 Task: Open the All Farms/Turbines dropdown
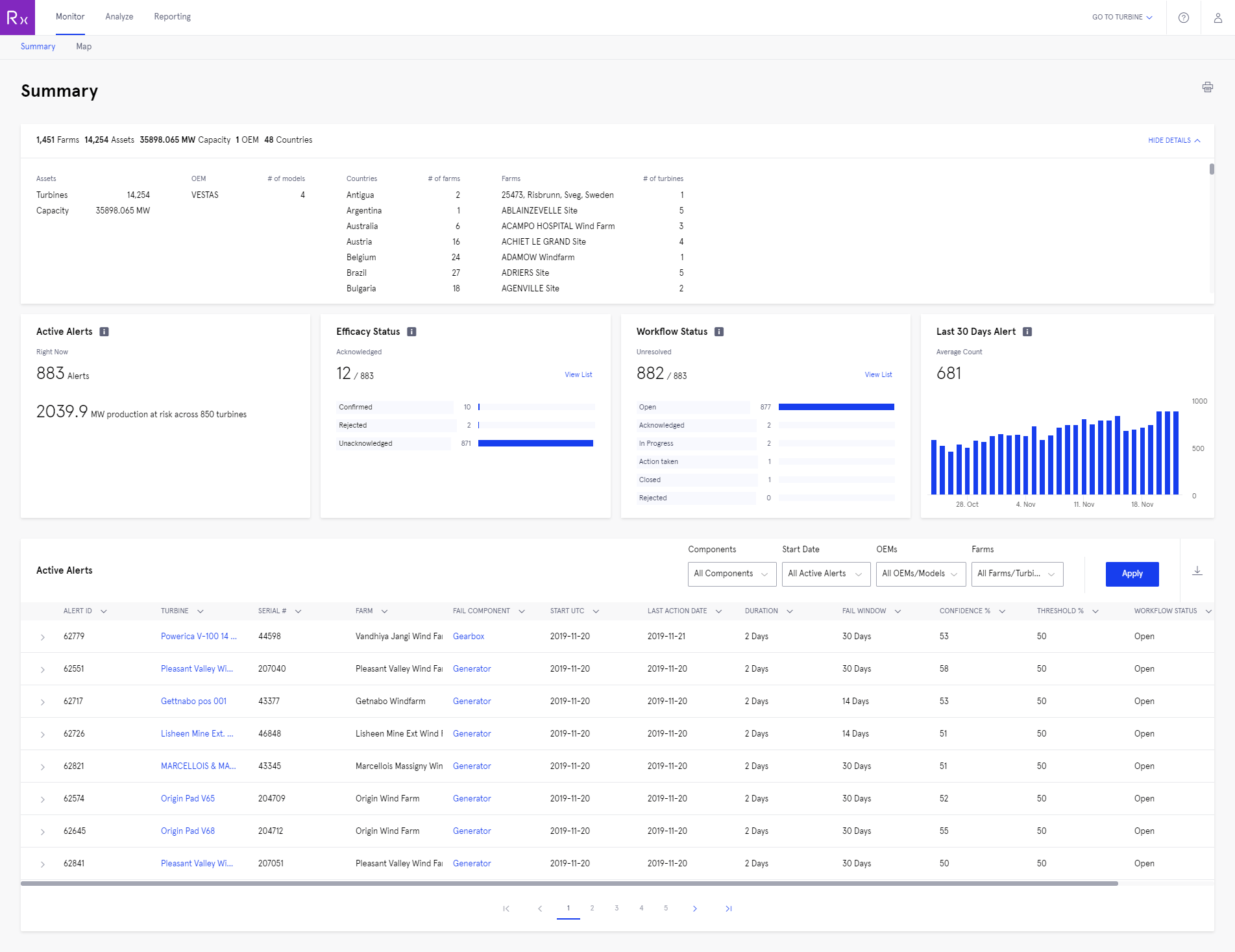click(1016, 574)
